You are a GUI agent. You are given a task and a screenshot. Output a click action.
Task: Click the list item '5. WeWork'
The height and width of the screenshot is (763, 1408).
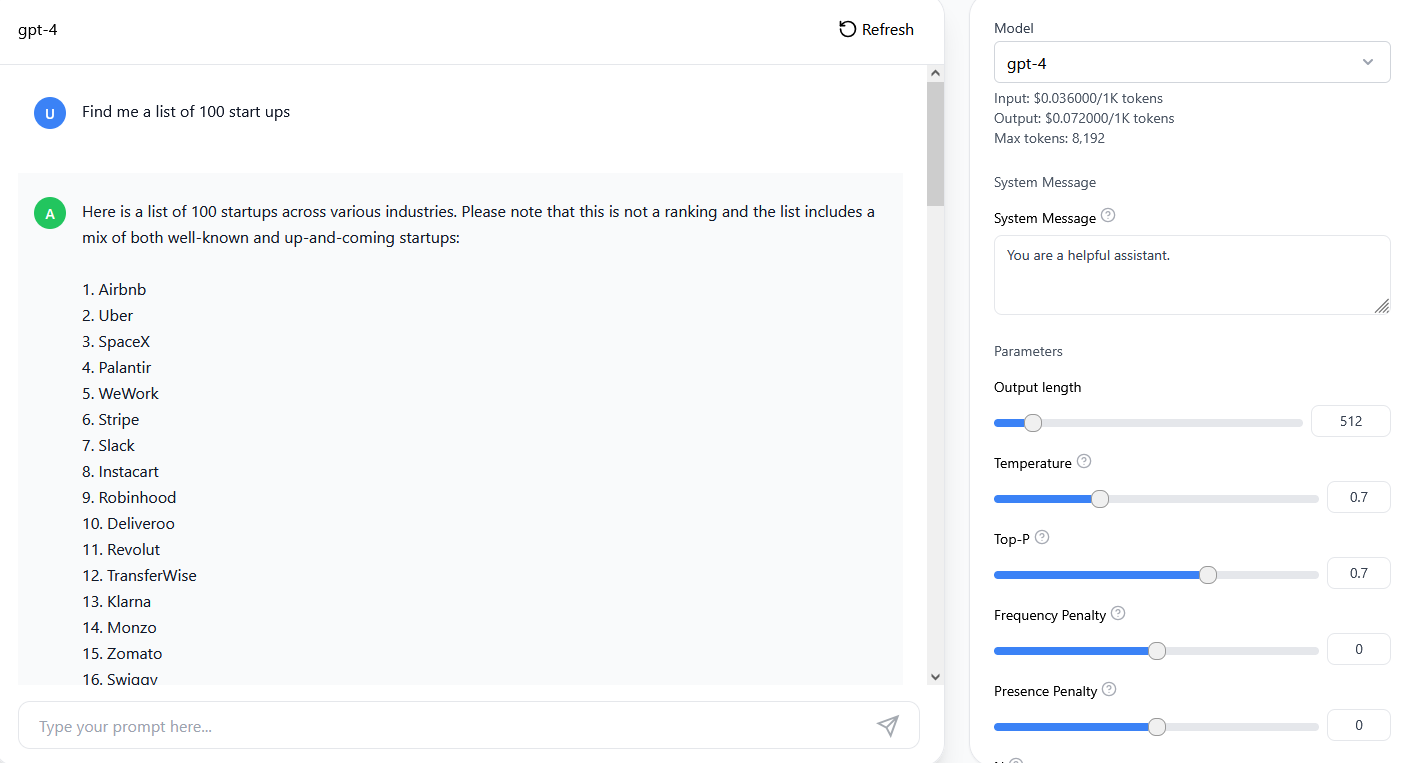[120, 394]
